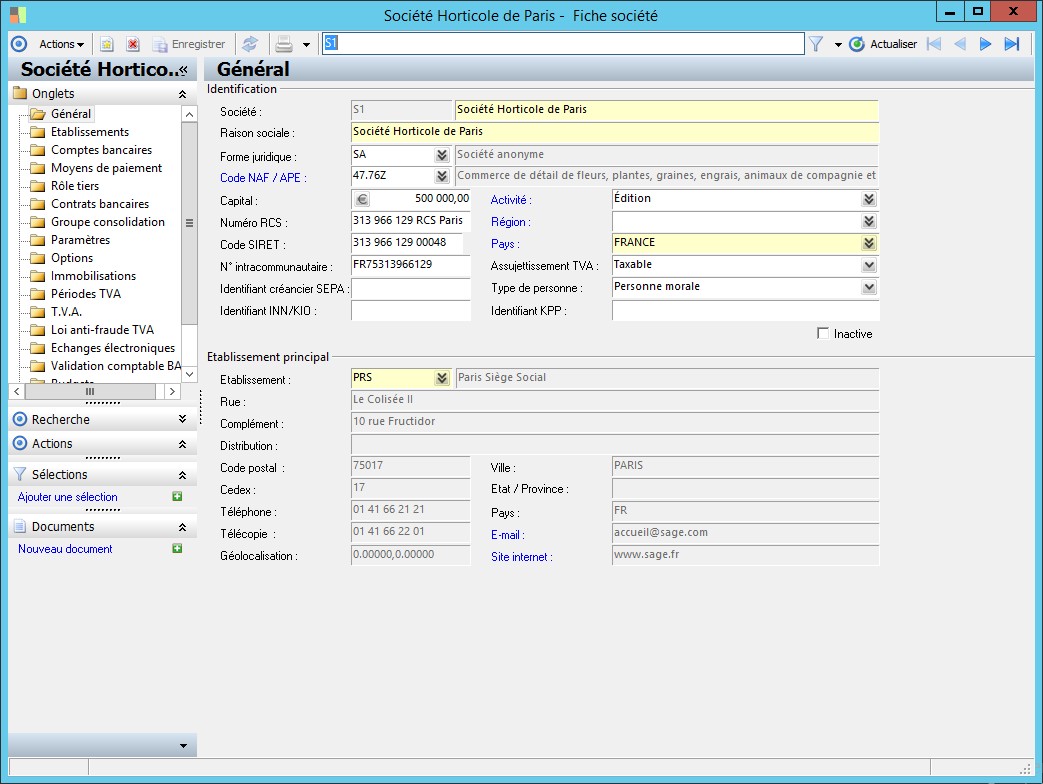Expand the Recherche panel
Viewport: 1043px width, 784px height.
pos(182,420)
